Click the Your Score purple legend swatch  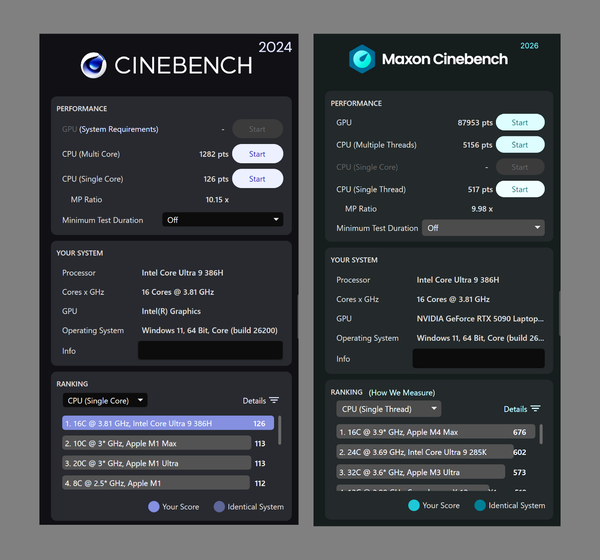(x=153, y=506)
